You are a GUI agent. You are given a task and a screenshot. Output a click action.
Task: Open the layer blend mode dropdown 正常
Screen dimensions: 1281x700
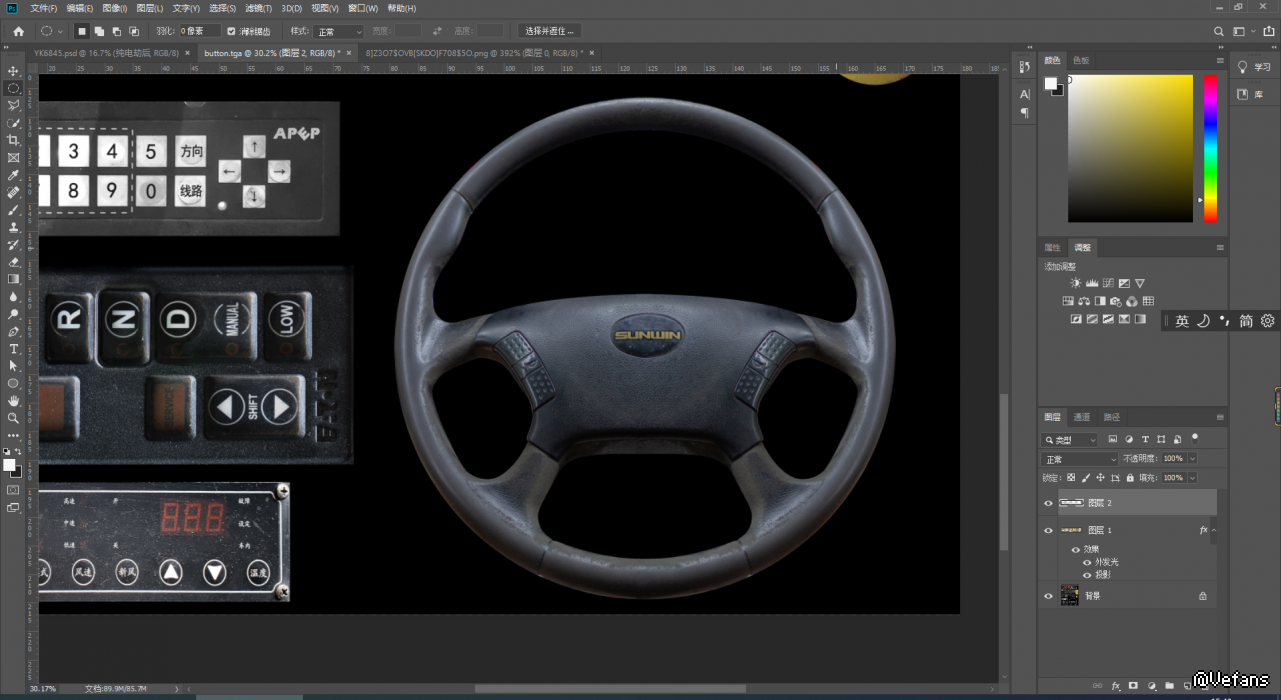[1079, 459]
